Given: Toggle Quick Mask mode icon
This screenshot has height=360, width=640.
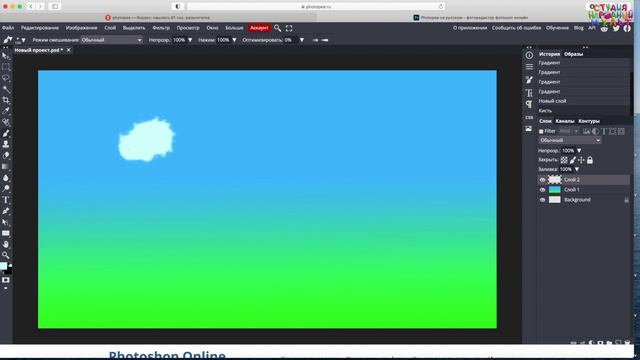Looking at the screenshot, I should click(6, 280).
